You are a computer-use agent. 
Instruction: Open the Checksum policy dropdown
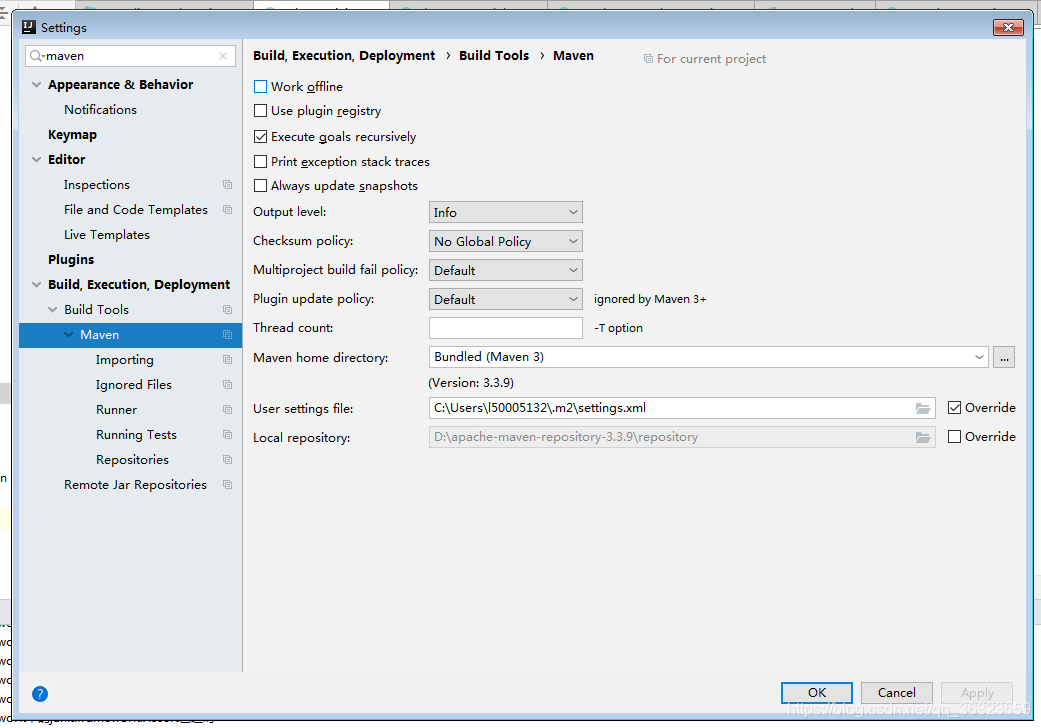tap(505, 242)
